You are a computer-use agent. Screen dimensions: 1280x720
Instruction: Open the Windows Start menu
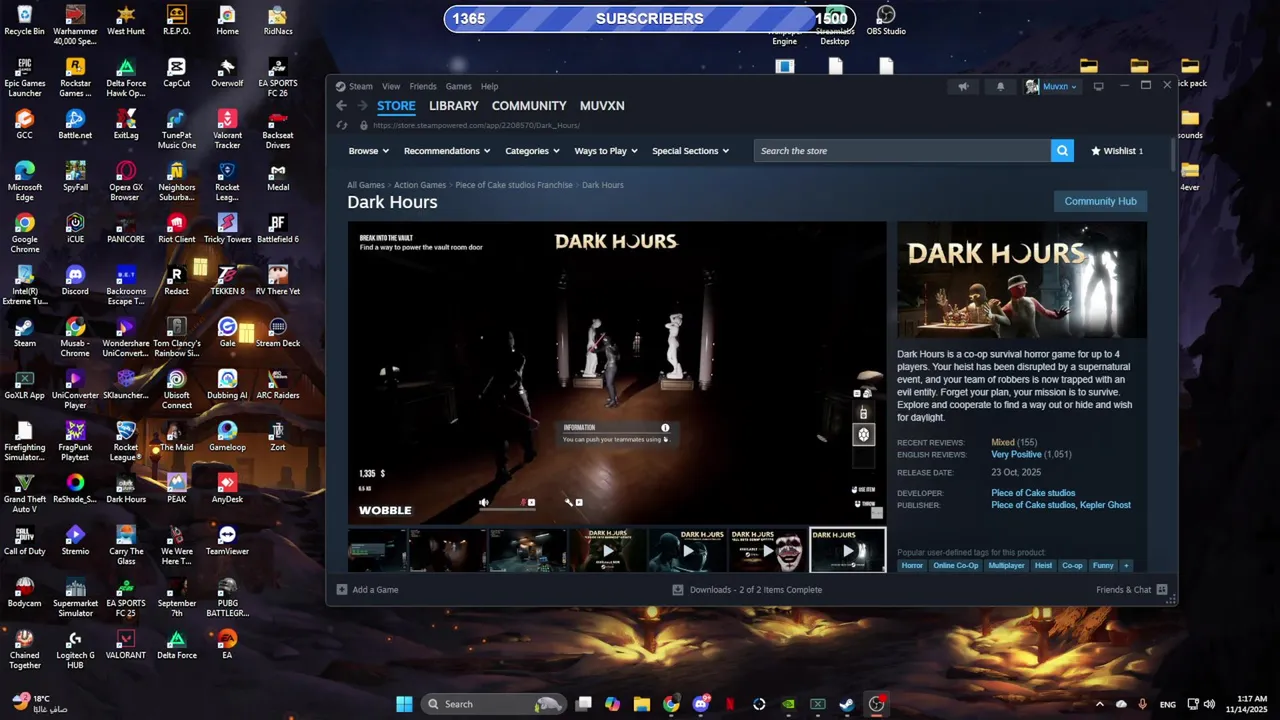[x=404, y=704]
